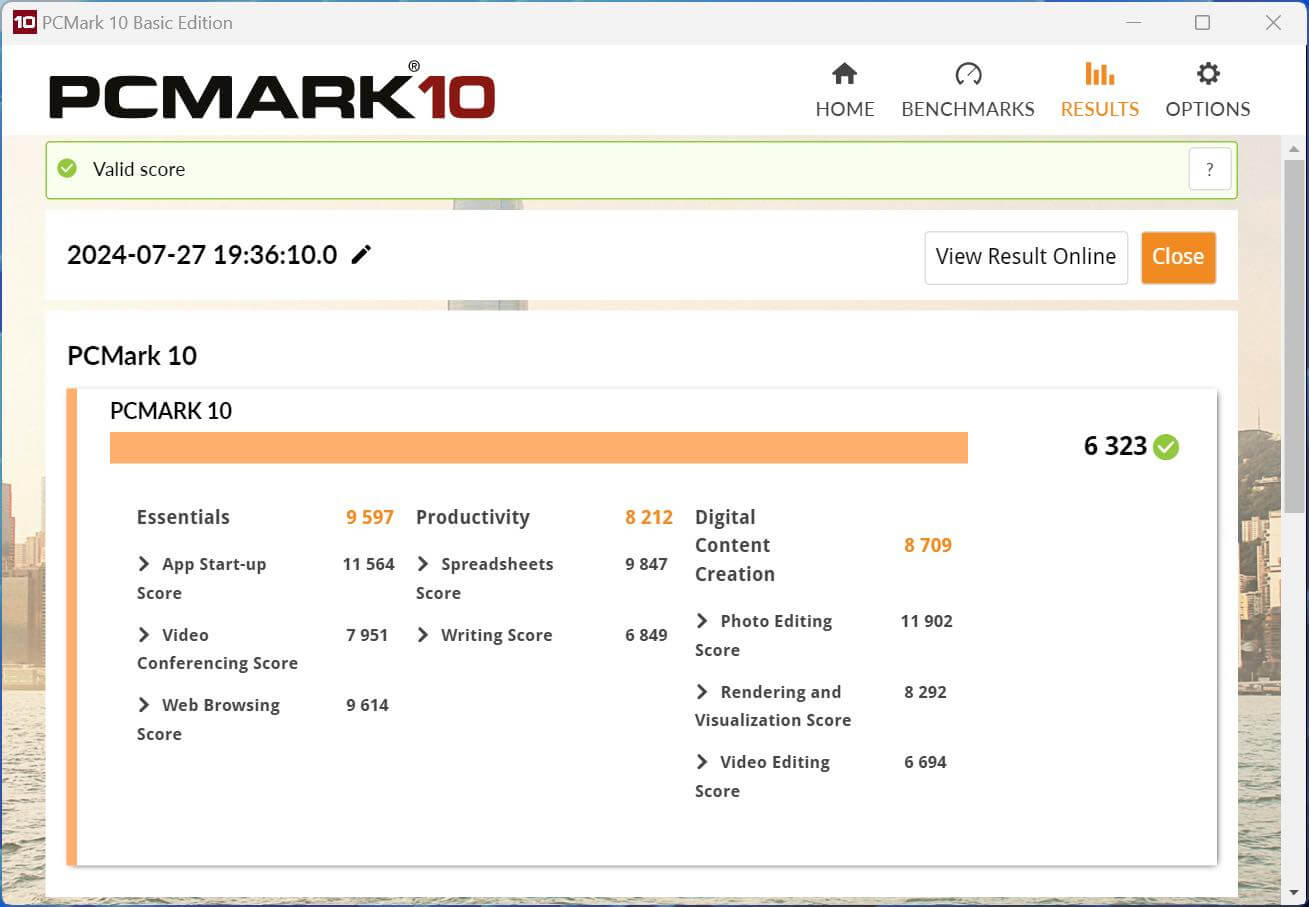Click the Video Editing value 6 694
This screenshot has height=907, width=1309.
point(925,762)
